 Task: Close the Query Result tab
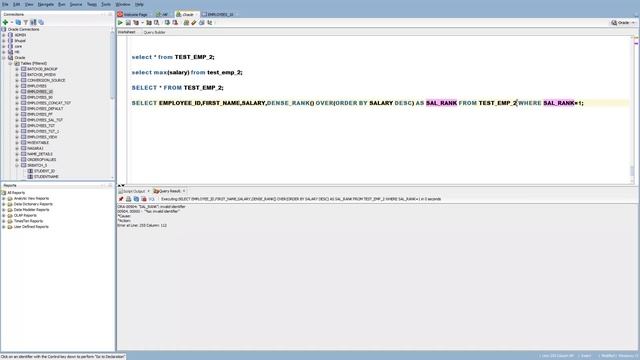point(184,191)
